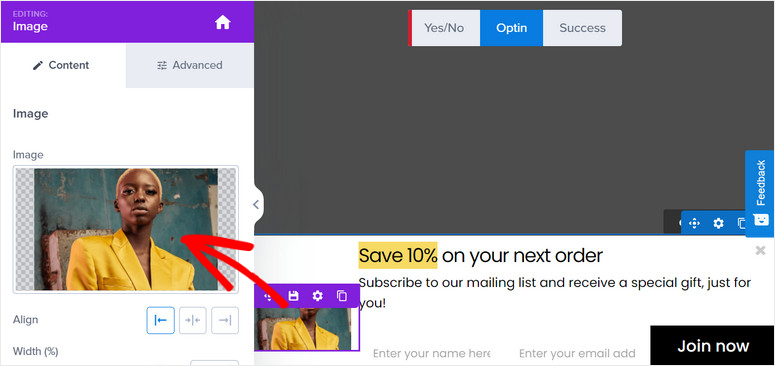
Task: Switch to the Advanced tab
Action: 190,65
